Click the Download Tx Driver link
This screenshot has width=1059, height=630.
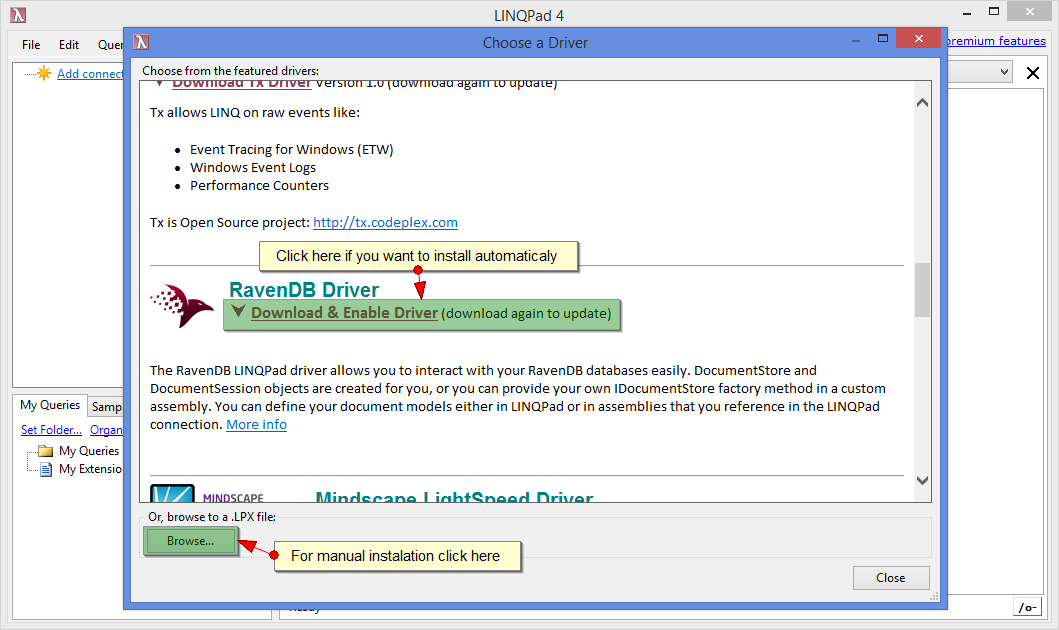tap(242, 84)
